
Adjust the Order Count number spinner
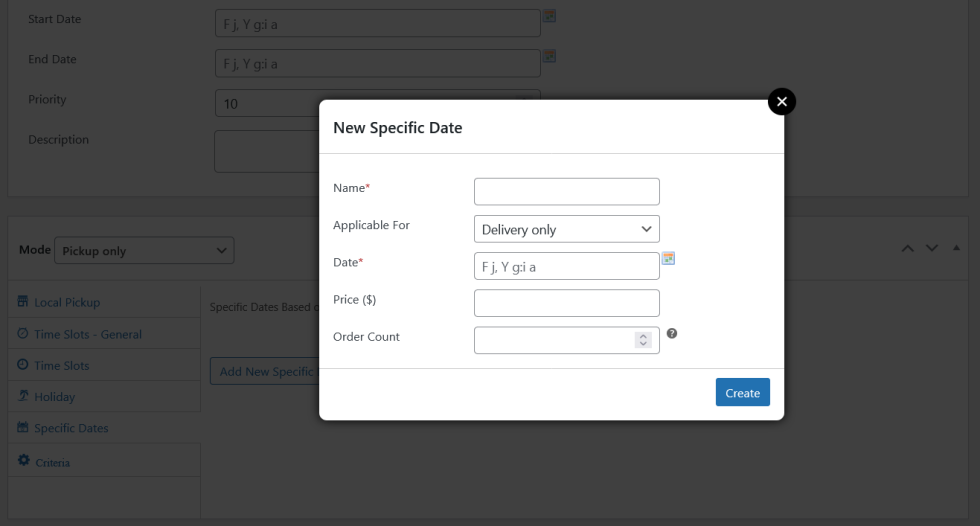643,341
